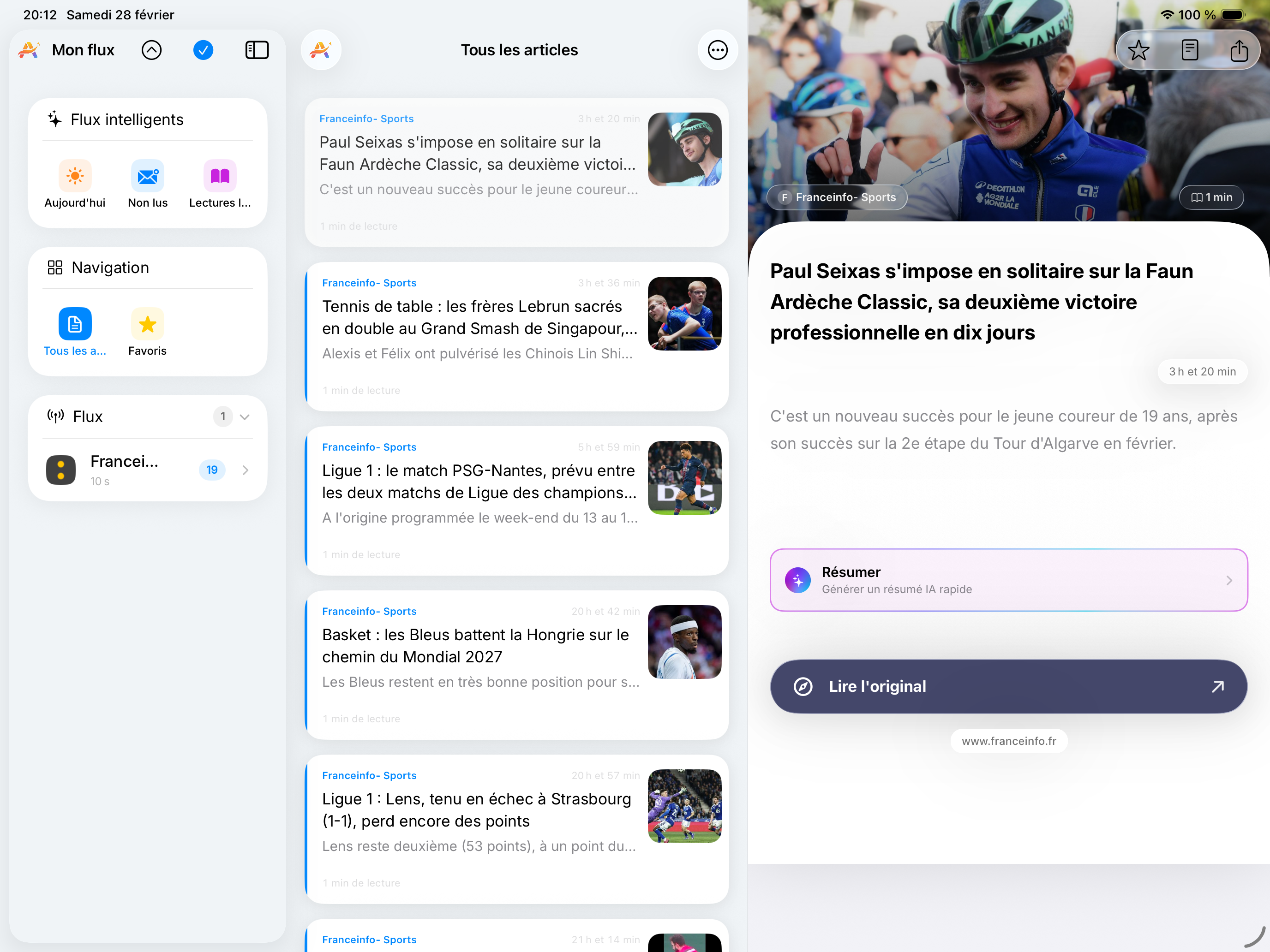Tap the PSG footballer thumbnail

pyautogui.click(x=684, y=477)
